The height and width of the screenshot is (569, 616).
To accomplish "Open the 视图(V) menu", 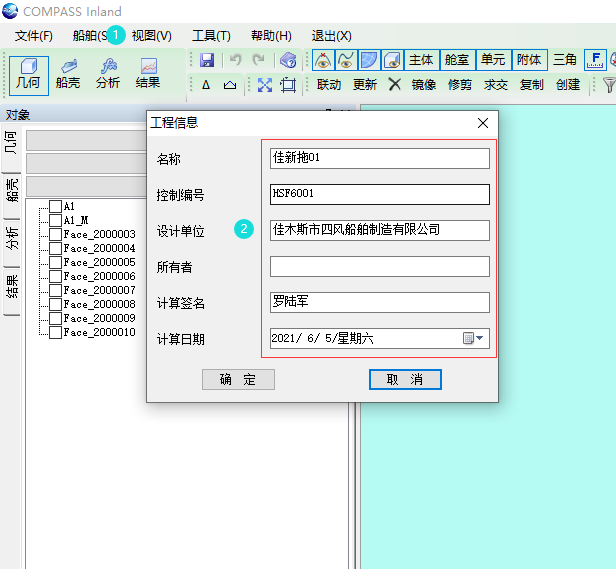I will tap(152, 36).
